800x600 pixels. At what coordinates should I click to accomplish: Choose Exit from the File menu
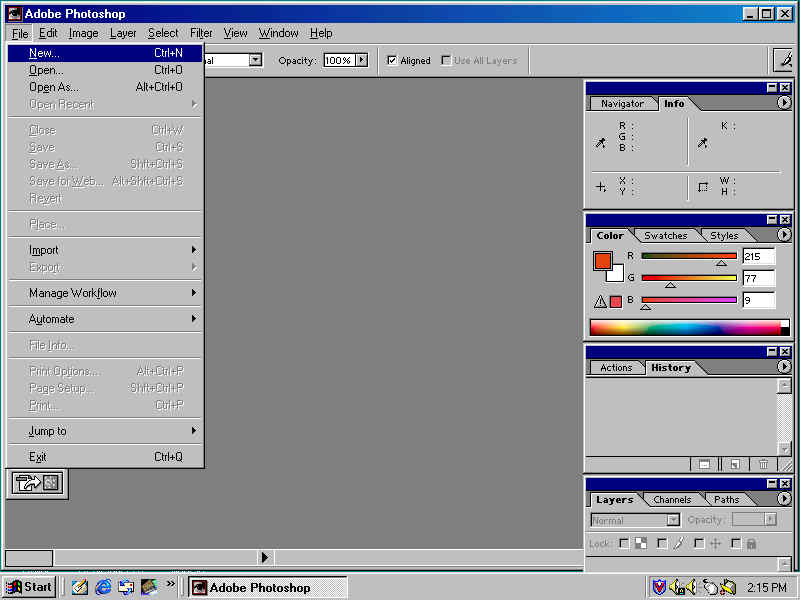[105, 457]
